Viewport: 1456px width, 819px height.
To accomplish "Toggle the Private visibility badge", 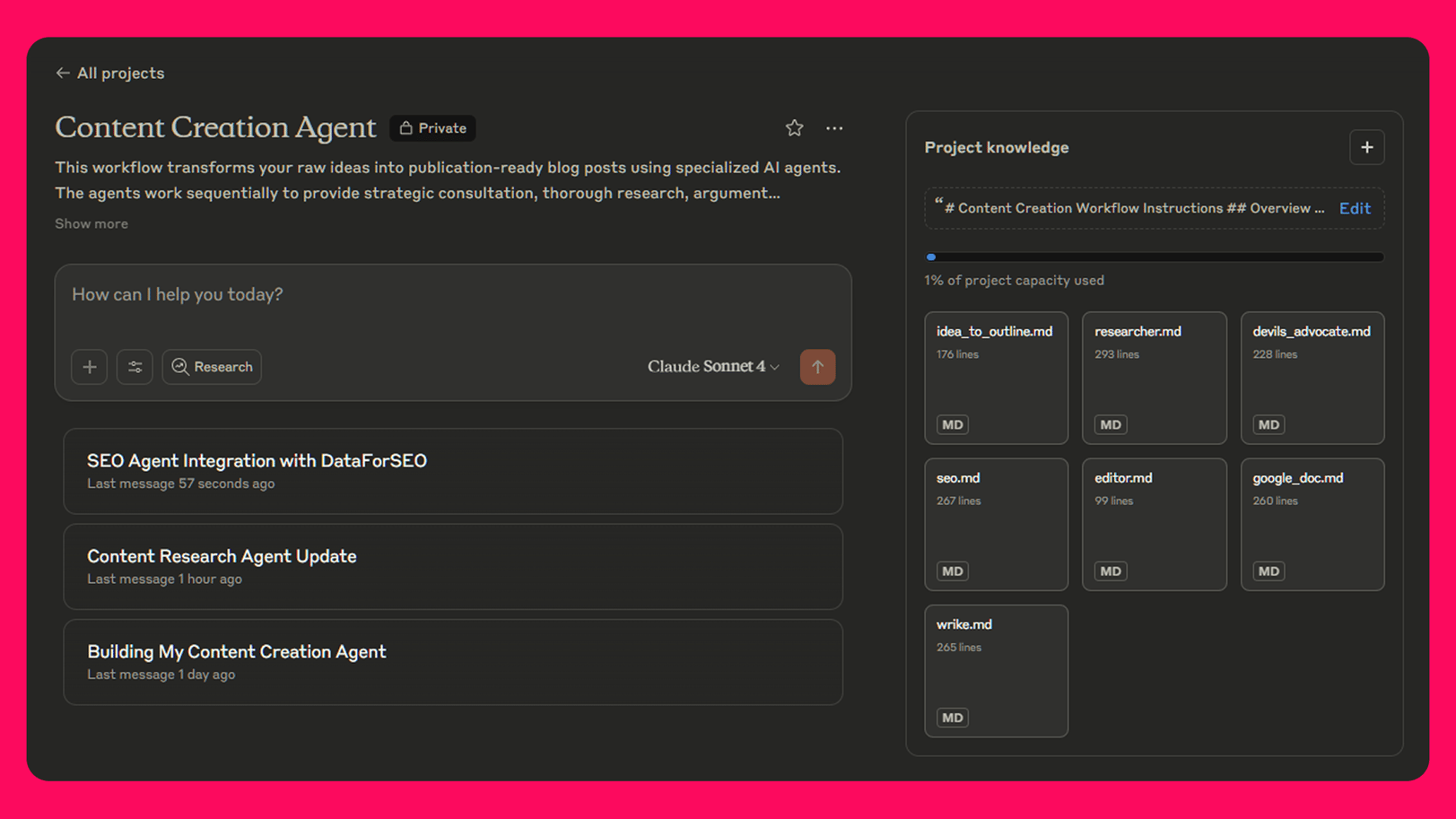I will (x=432, y=127).
